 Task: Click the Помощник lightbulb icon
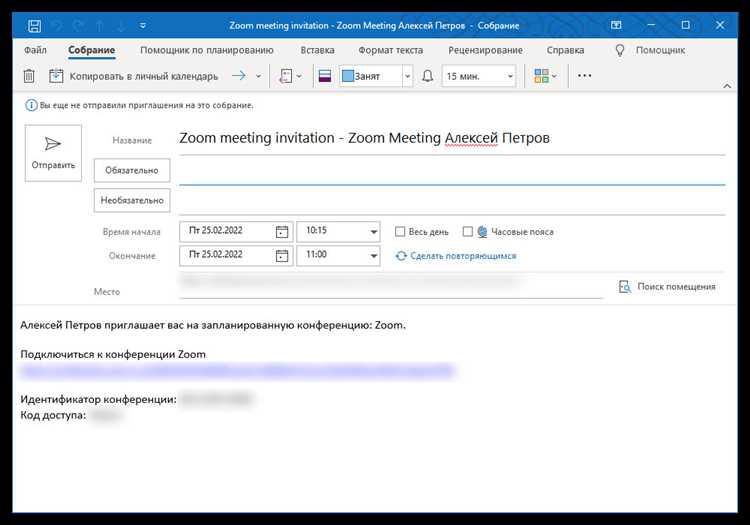[619, 50]
